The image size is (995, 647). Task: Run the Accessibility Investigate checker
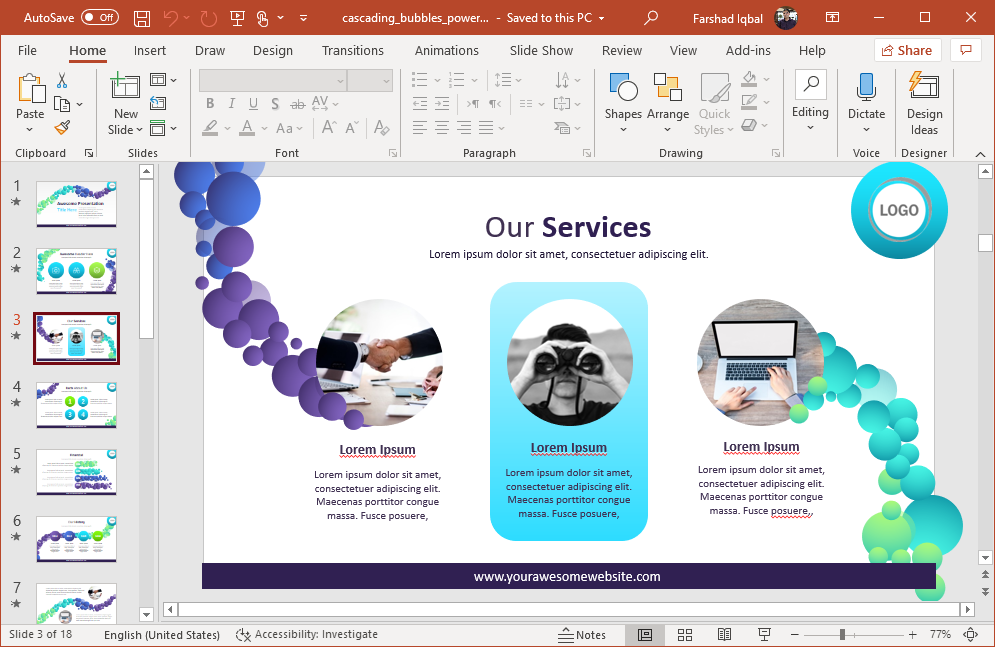(x=305, y=634)
